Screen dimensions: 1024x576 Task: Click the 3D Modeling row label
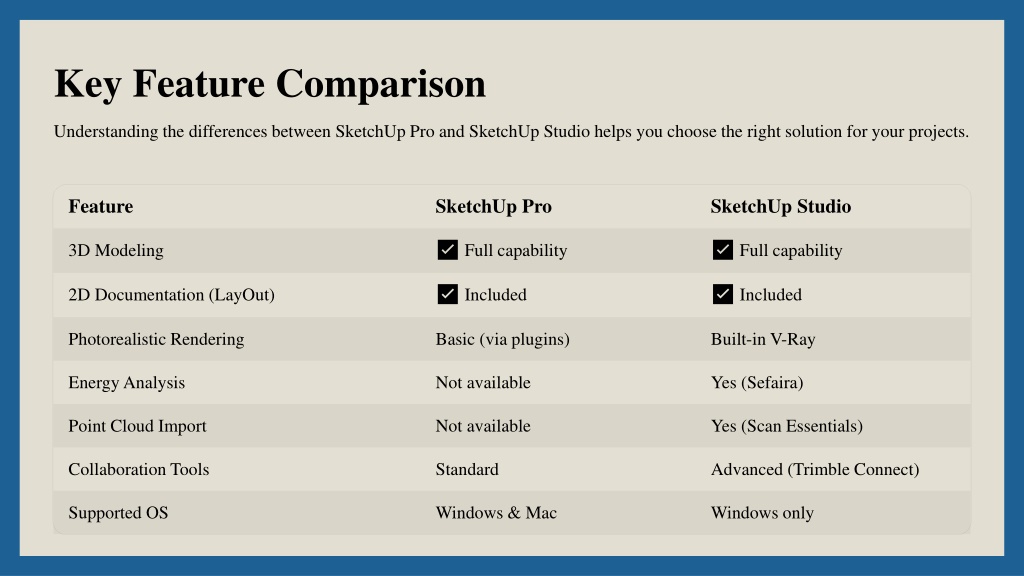point(115,251)
